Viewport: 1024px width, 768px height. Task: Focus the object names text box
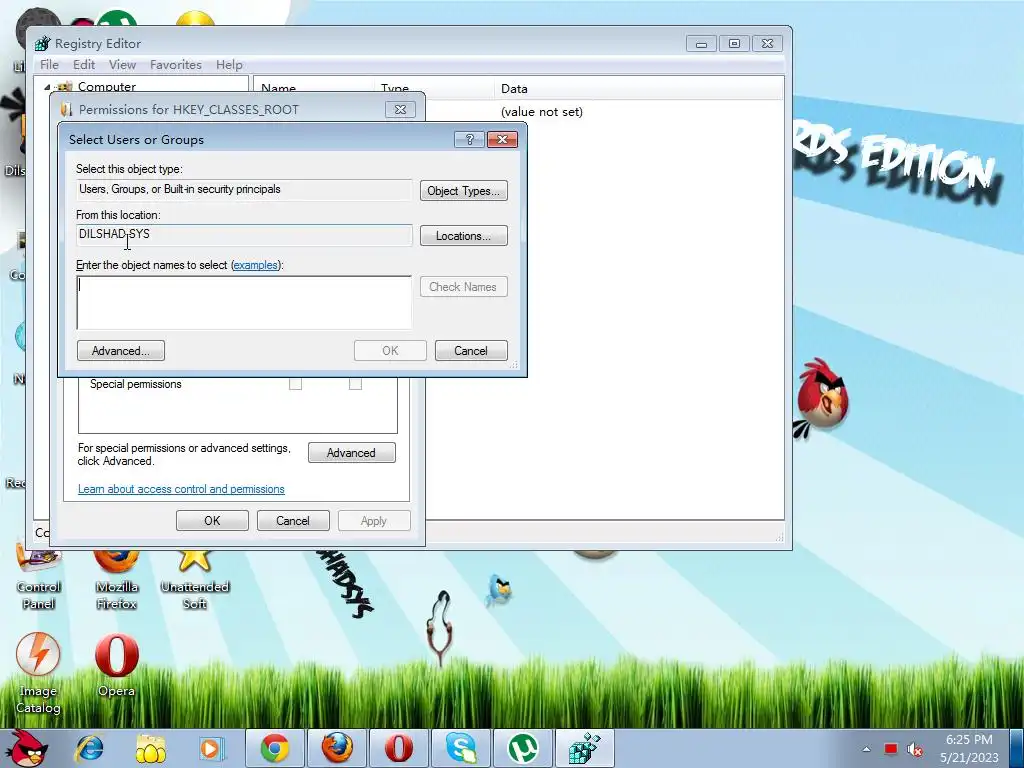[x=244, y=302]
